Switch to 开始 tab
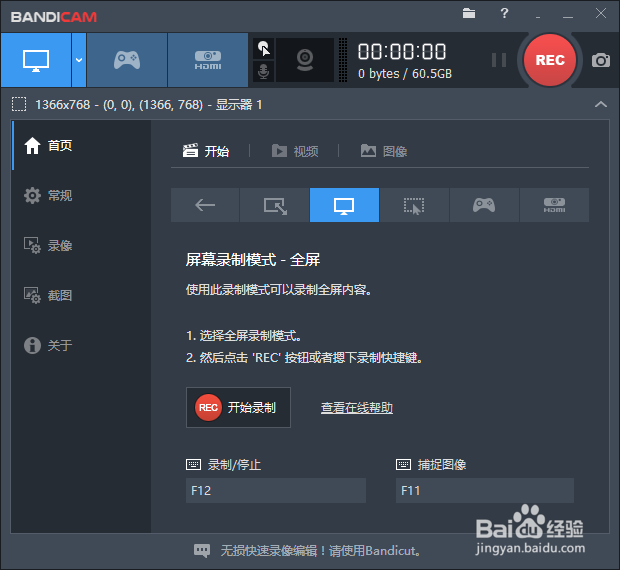Image resolution: width=620 pixels, height=570 pixels. tap(206, 151)
